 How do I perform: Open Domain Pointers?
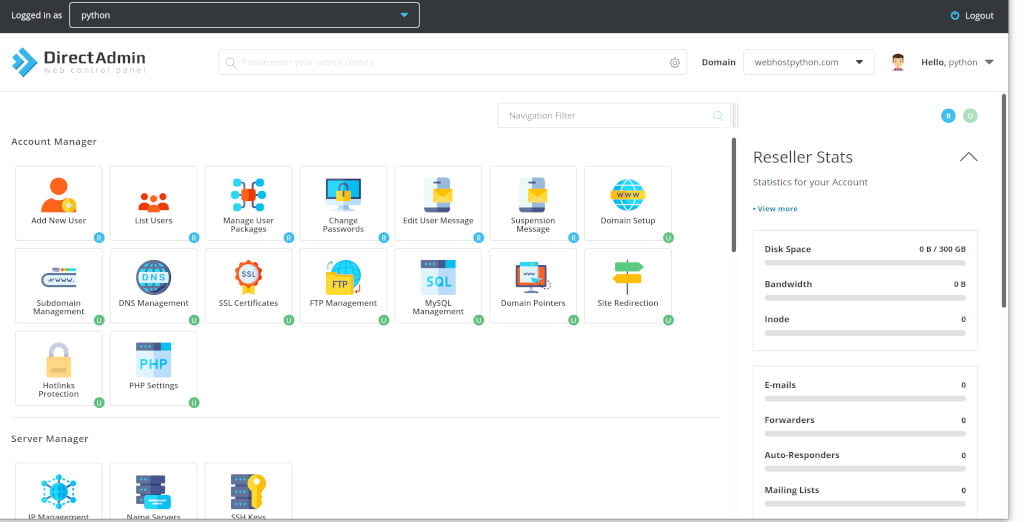pyautogui.click(x=533, y=285)
